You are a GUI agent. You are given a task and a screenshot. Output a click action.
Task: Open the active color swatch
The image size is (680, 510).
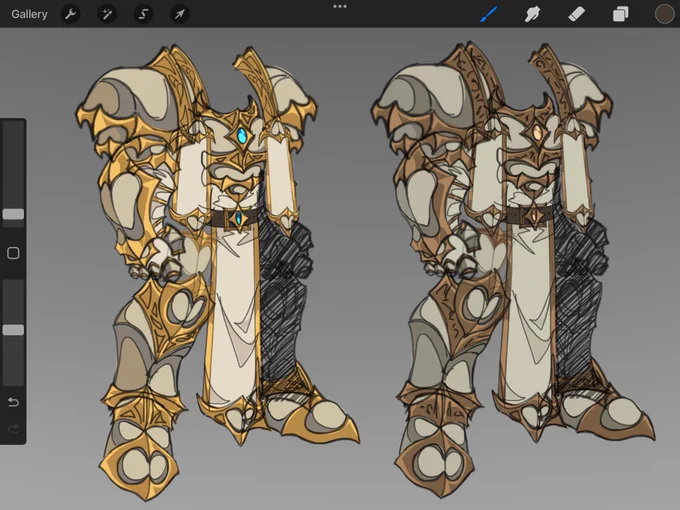click(664, 14)
